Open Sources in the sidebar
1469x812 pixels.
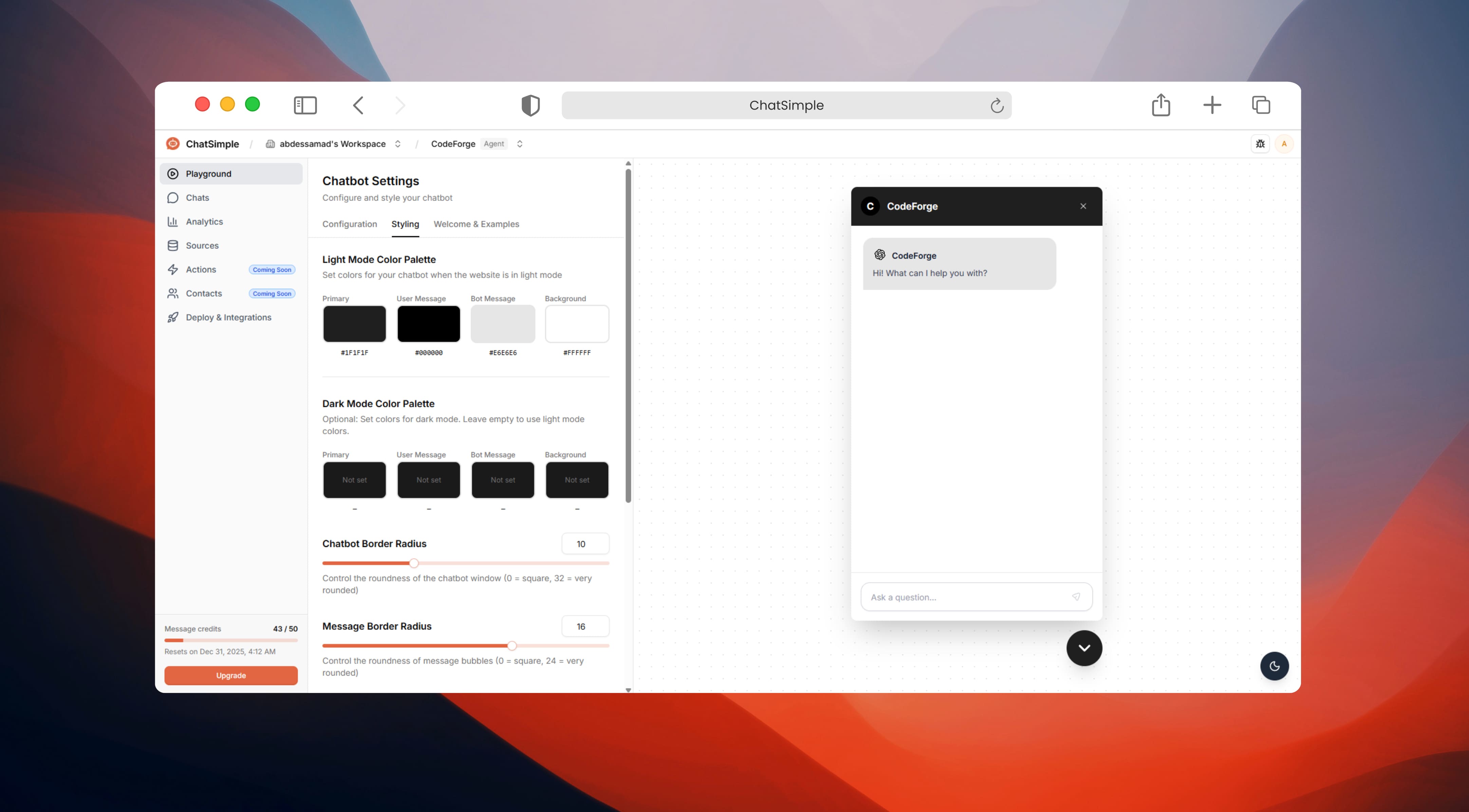pos(202,245)
